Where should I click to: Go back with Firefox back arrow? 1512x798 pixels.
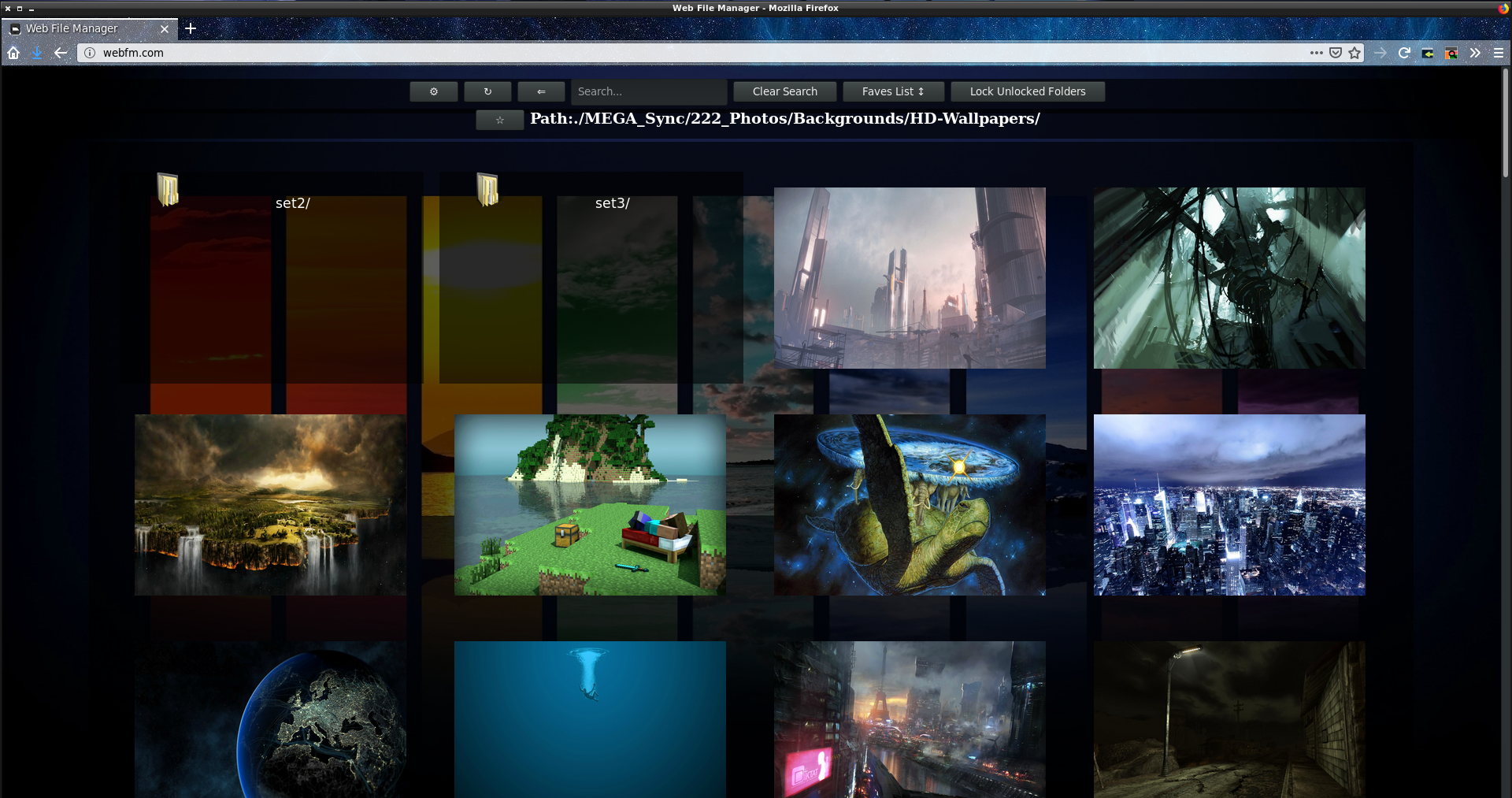[x=61, y=53]
